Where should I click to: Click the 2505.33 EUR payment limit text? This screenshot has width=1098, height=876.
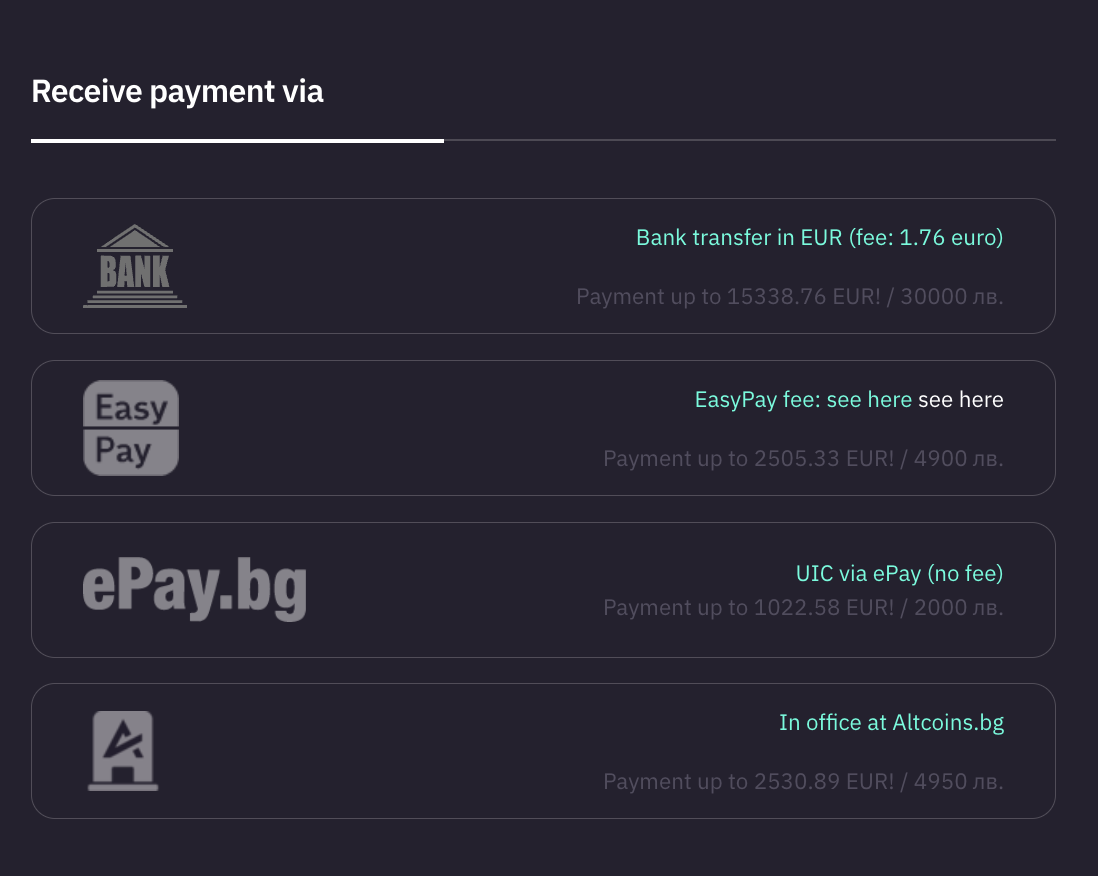803,459
